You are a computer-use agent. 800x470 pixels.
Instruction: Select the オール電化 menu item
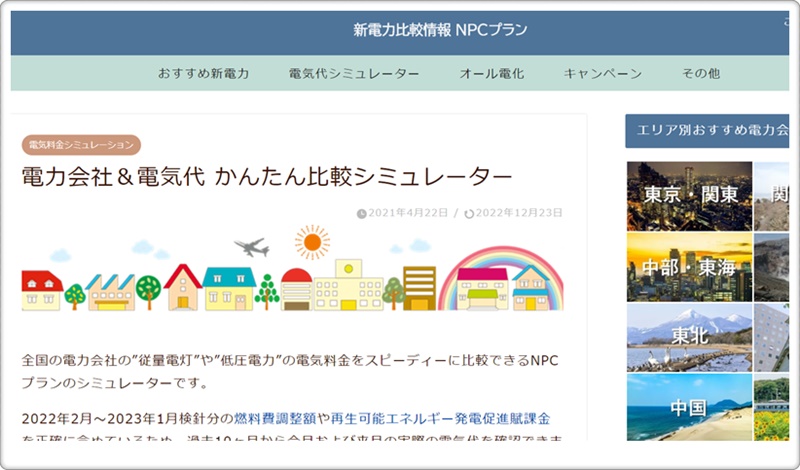pos(491,73)
